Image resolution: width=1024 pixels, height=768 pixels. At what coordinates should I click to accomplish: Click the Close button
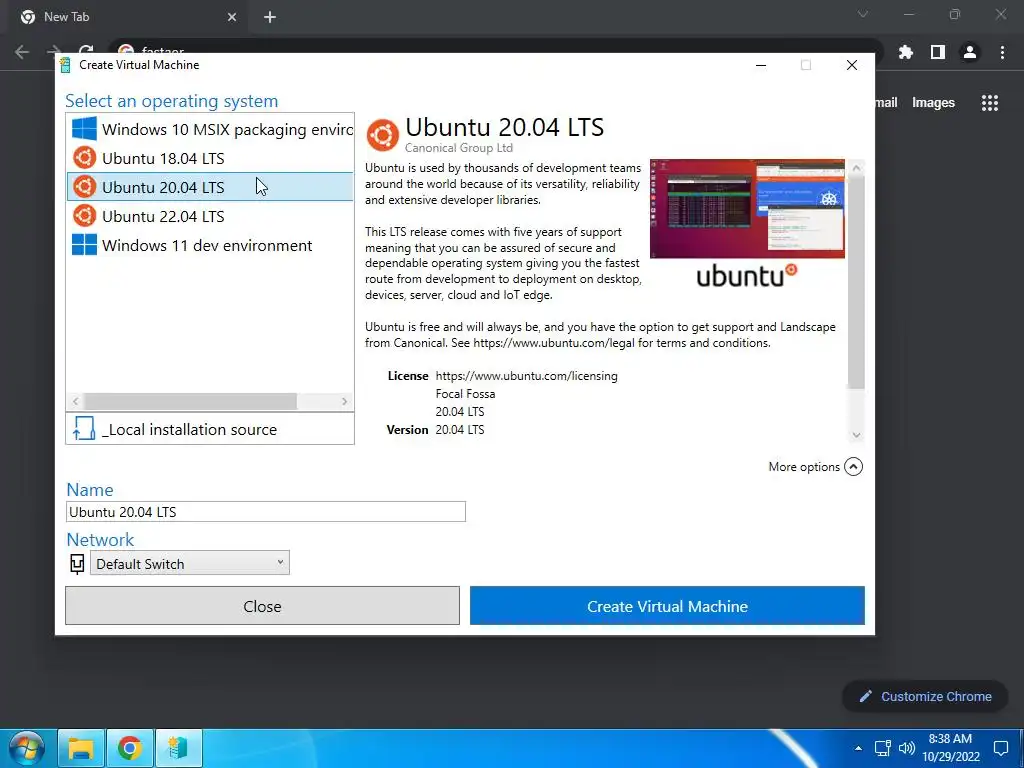[263, 605]
